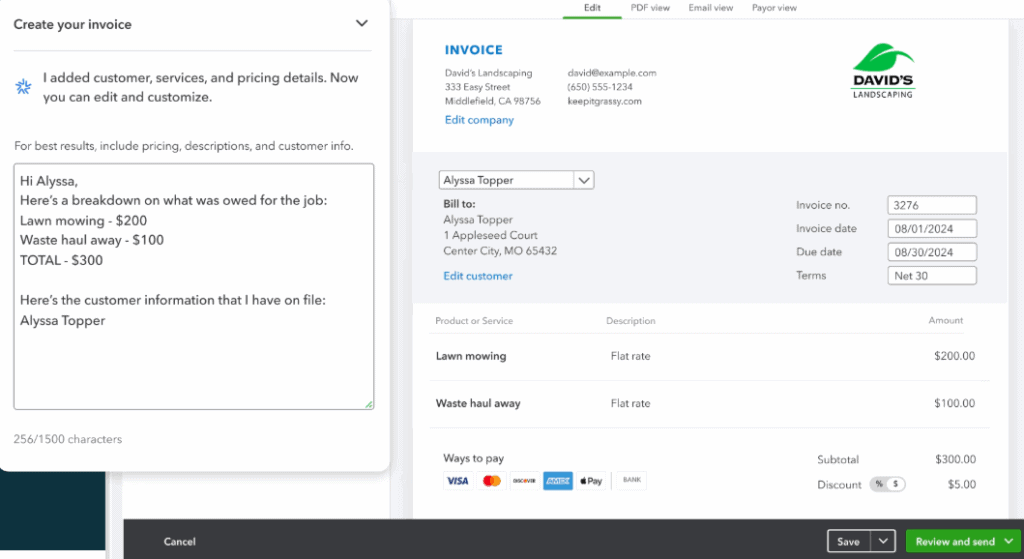Screen dimensions: 1024x559
Task: Click the INVOICE heading
Action: [x=473, y=50]
